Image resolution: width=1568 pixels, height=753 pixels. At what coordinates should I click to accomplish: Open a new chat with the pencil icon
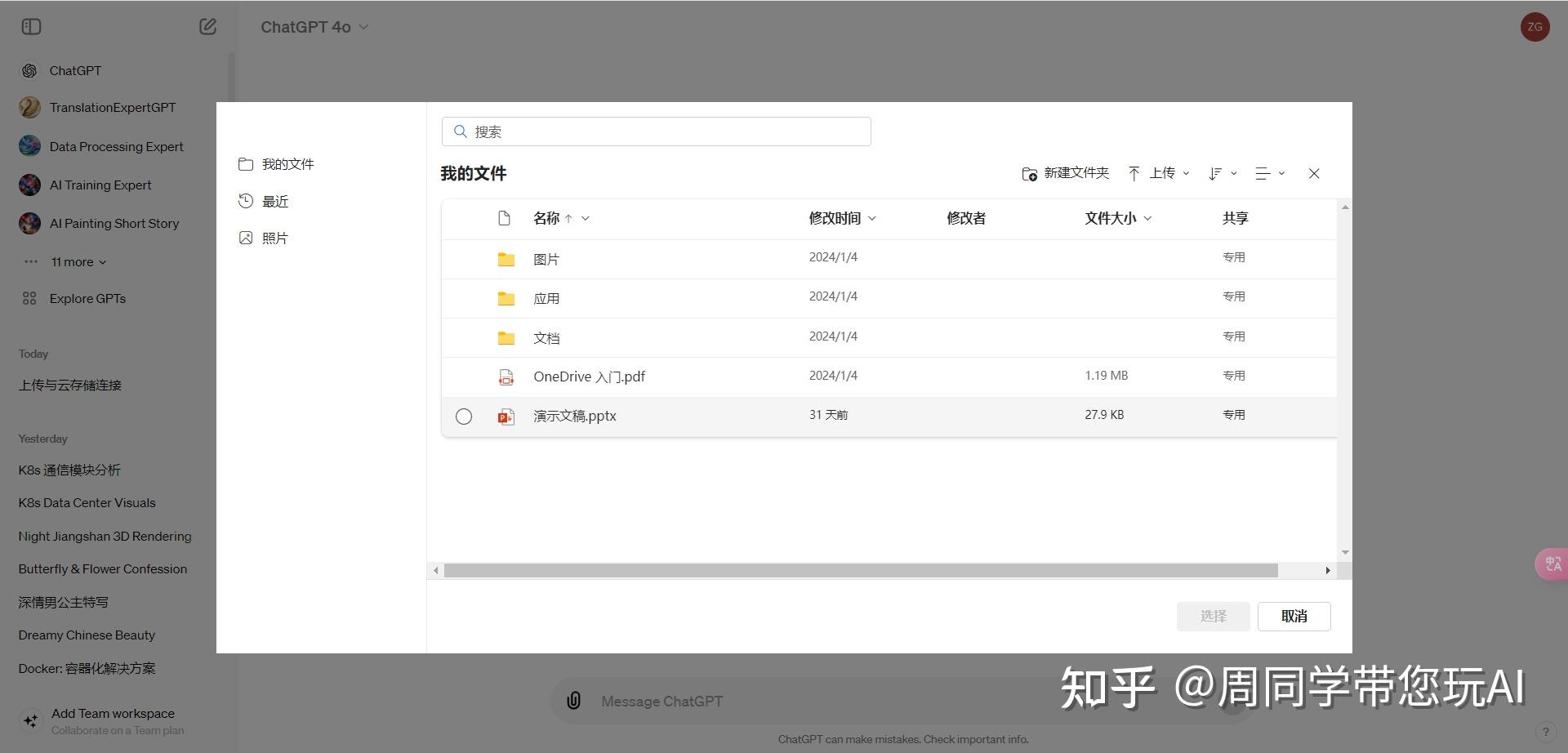207,26
